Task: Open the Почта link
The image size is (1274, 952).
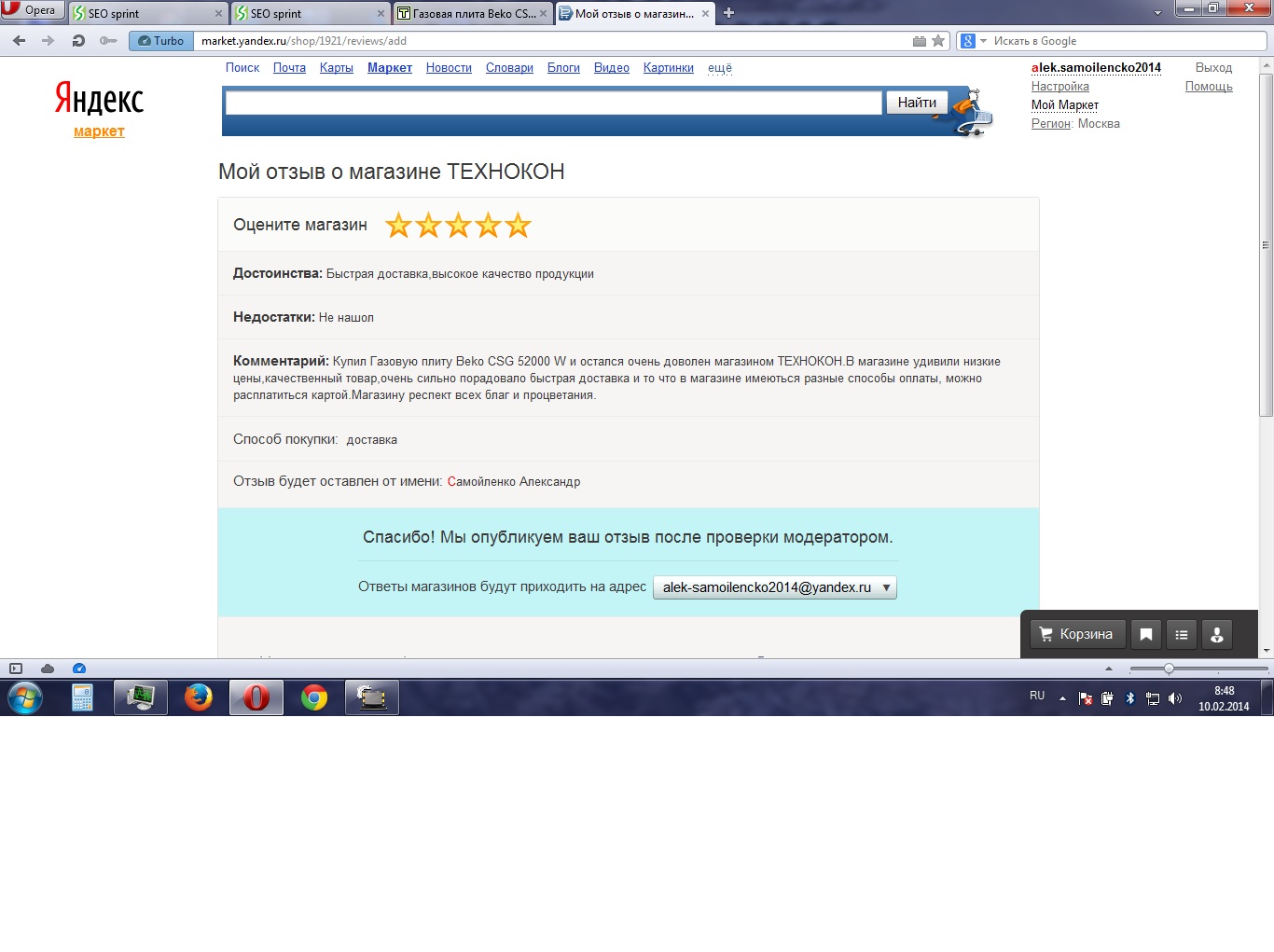Action: [x=289, y=68]
